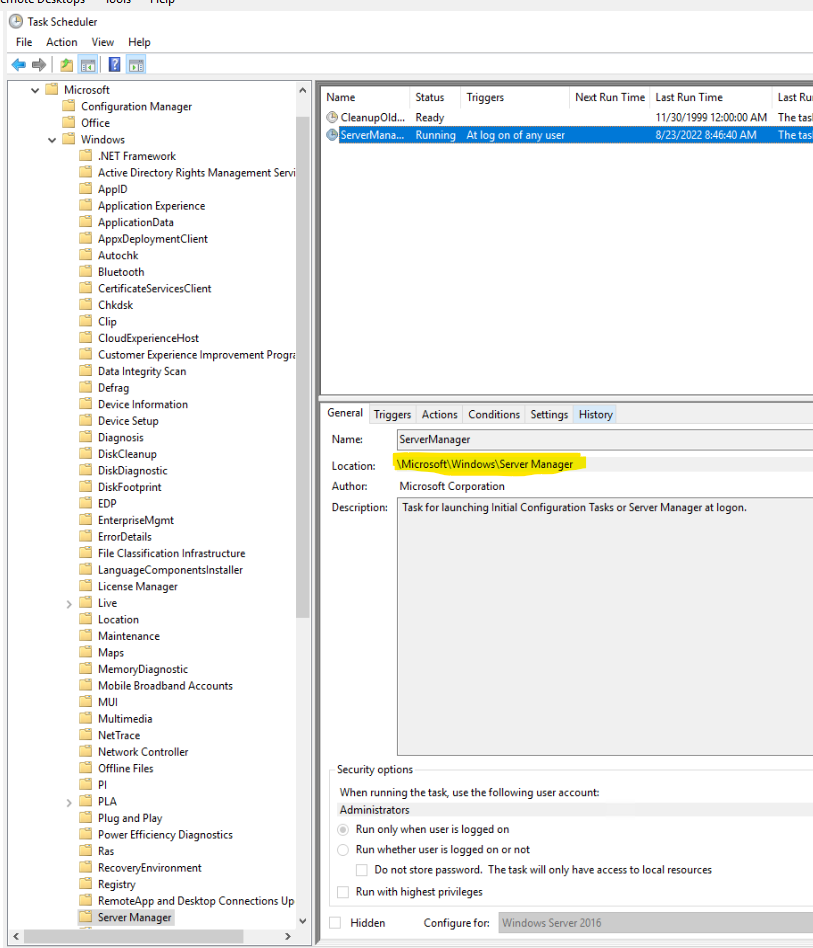Click the folder icon next to Bluetooth
813x948 pixels.
[x=86, y=271]
